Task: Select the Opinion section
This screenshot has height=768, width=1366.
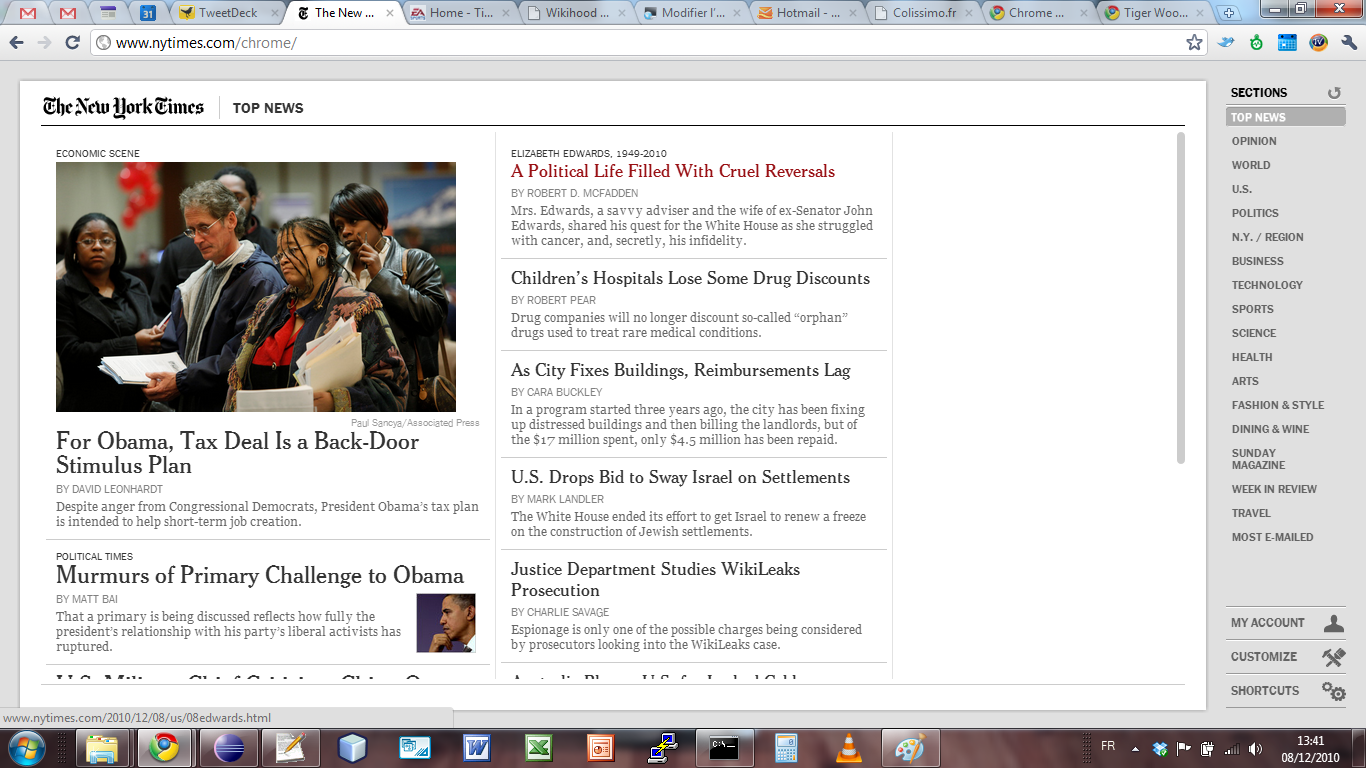Action: click(1254, 141)
